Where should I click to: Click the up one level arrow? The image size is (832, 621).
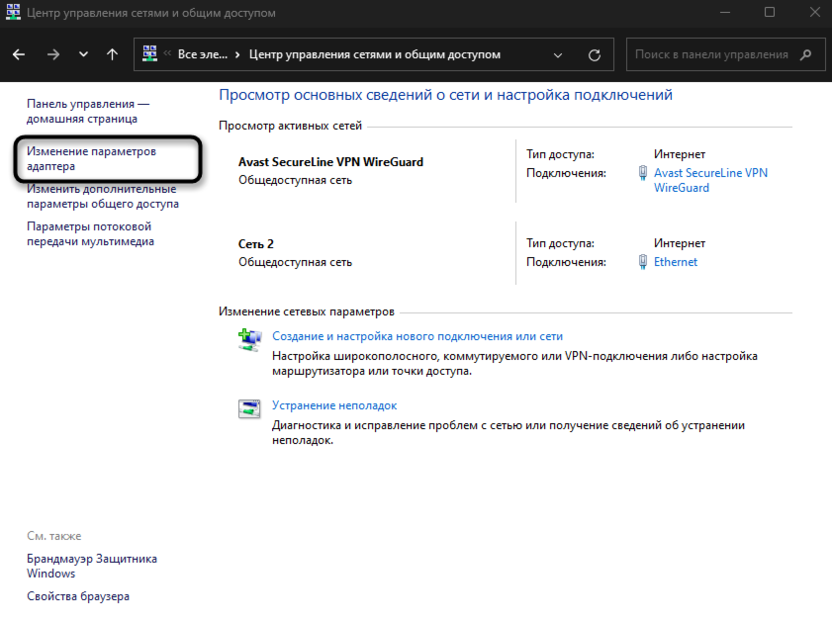[110, 55]
